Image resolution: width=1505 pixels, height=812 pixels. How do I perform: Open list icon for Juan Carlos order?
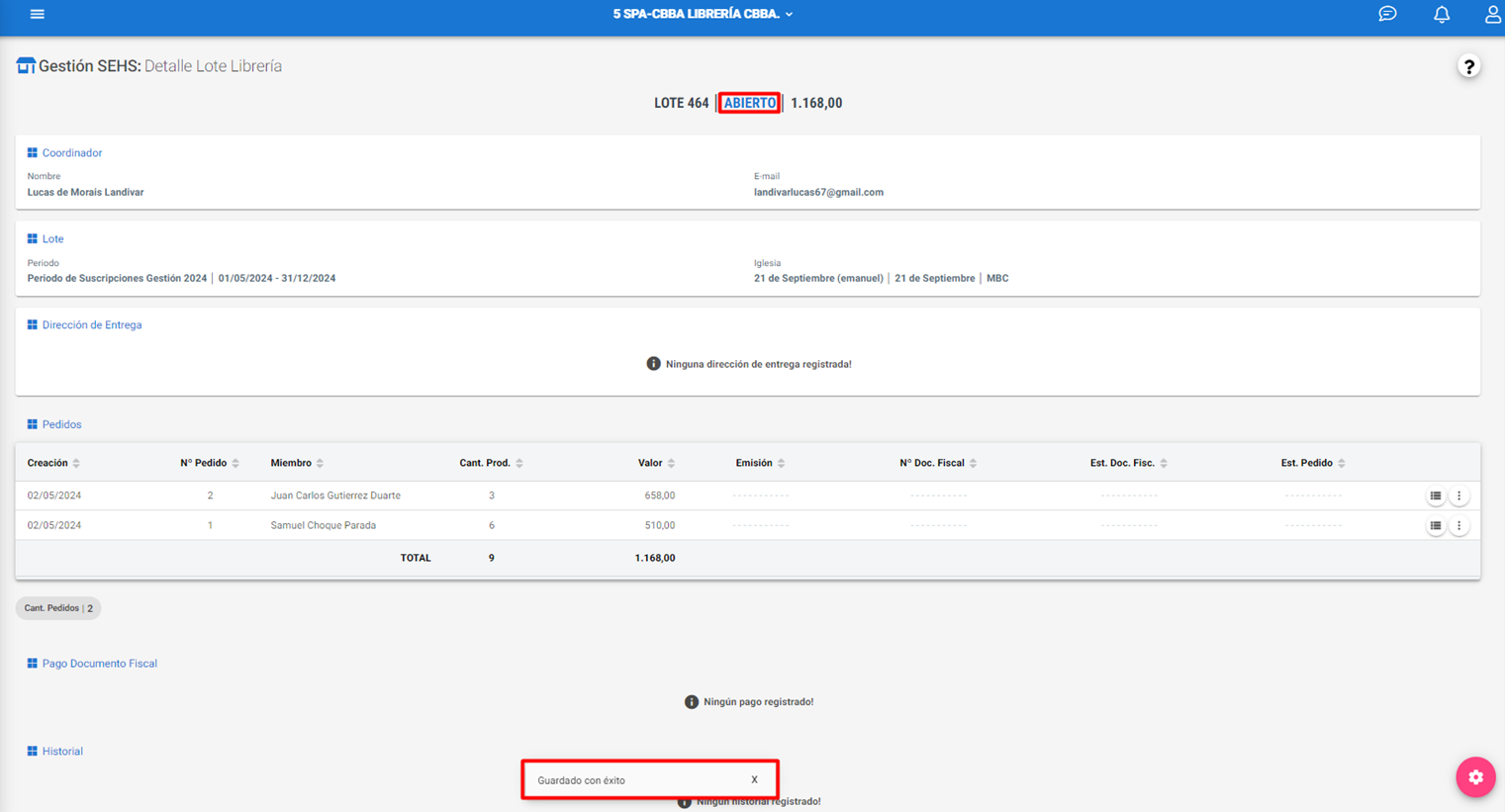pos(1435,496)
